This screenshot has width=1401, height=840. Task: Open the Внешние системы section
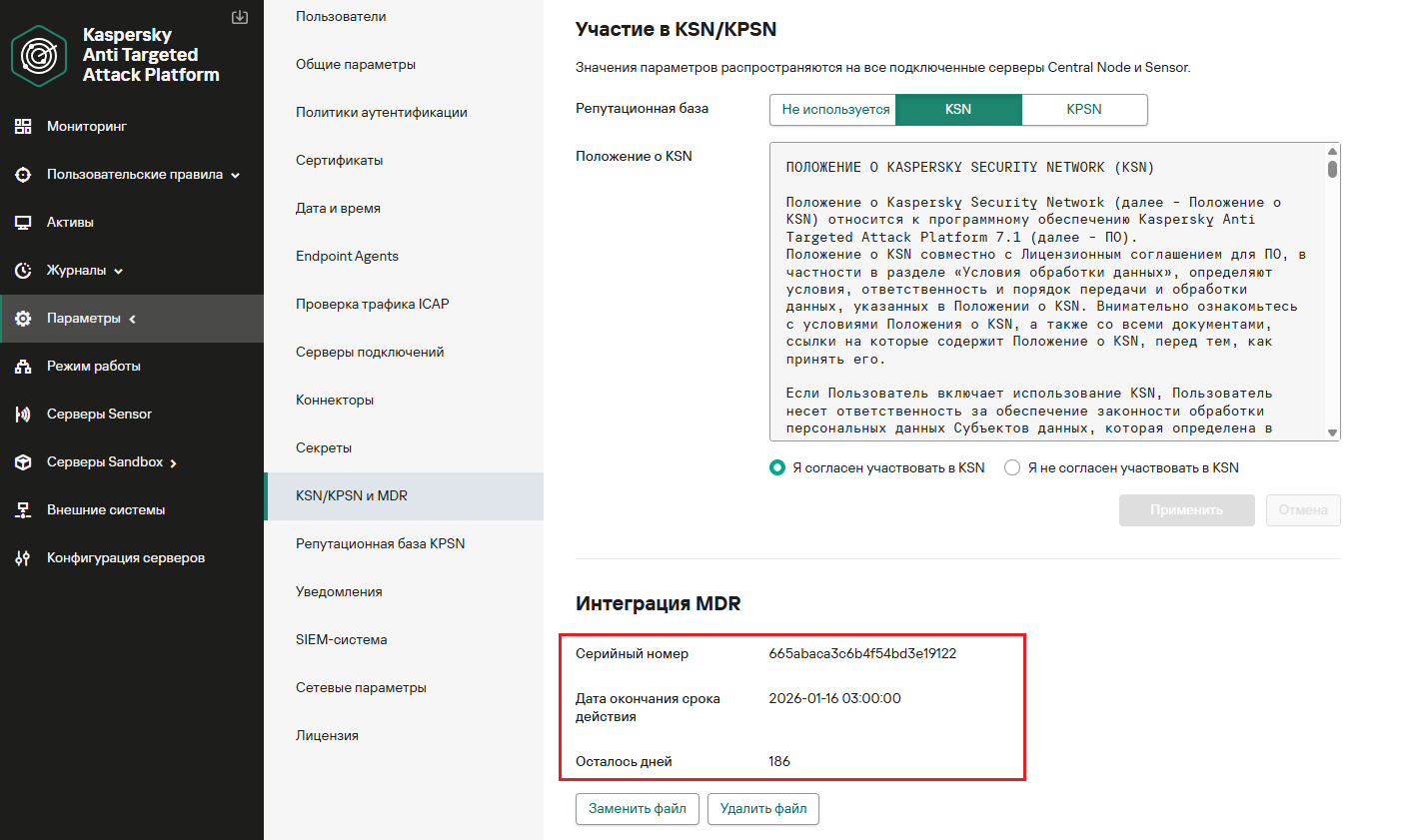coord(132,510)
